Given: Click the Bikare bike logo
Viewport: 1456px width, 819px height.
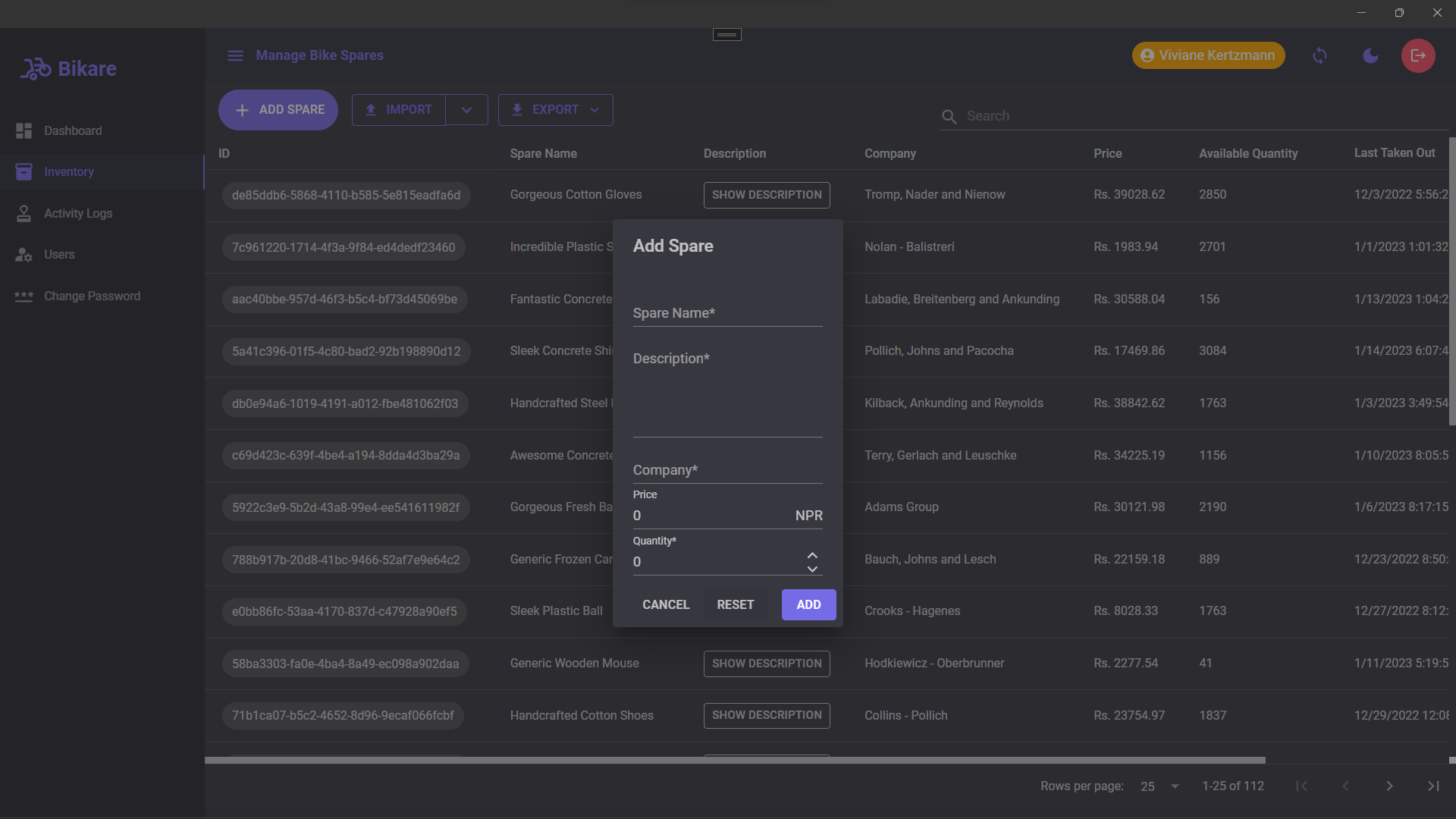Looking at the screenshot, I should [36, 69].
